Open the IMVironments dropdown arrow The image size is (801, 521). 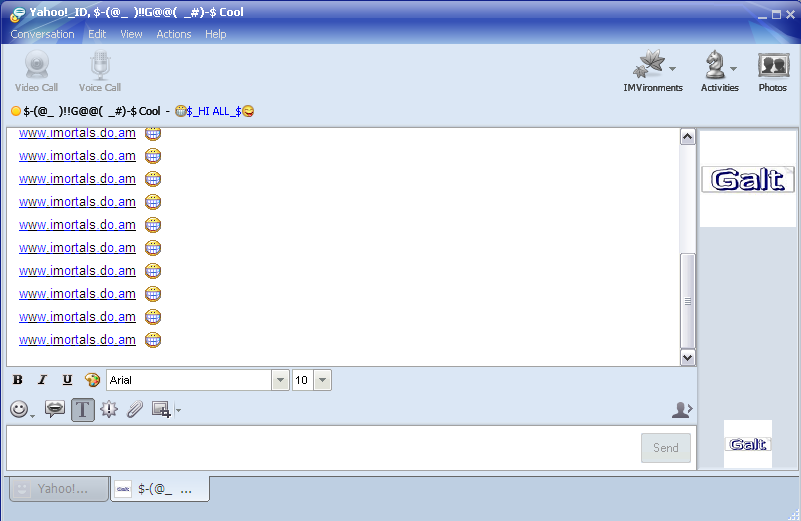pyautogui.click(x=673, y=68)
